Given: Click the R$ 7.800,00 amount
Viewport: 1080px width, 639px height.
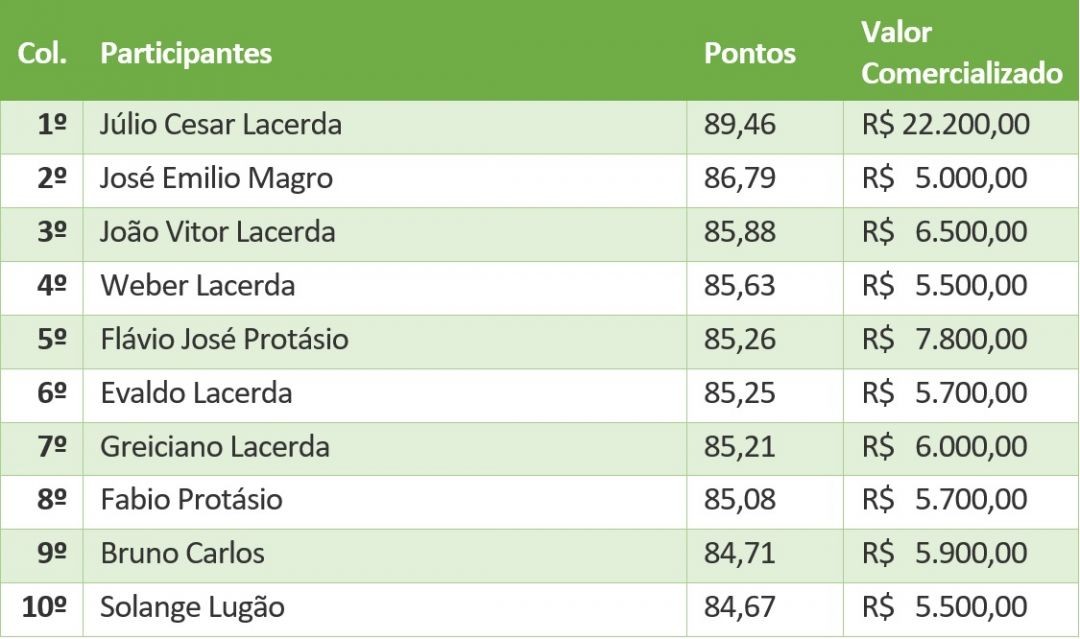Looking at the screenshot, I should (x=945, y=339).
